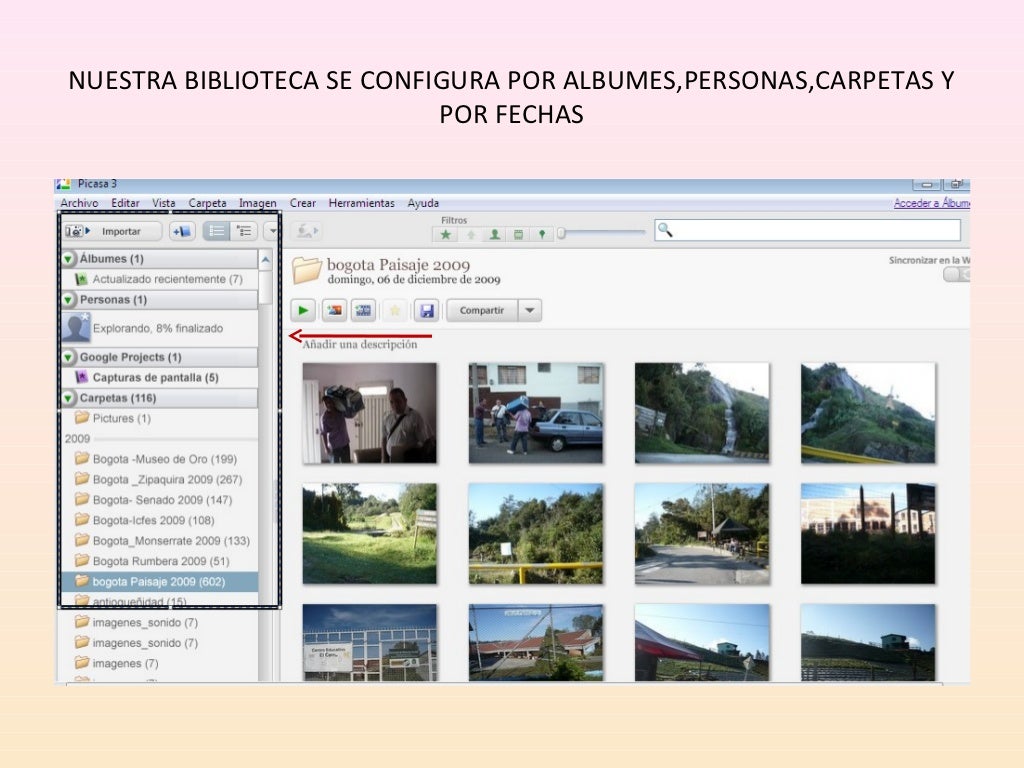Click the date range filter slider
1024x768 pixels.
tap(602, 234)
